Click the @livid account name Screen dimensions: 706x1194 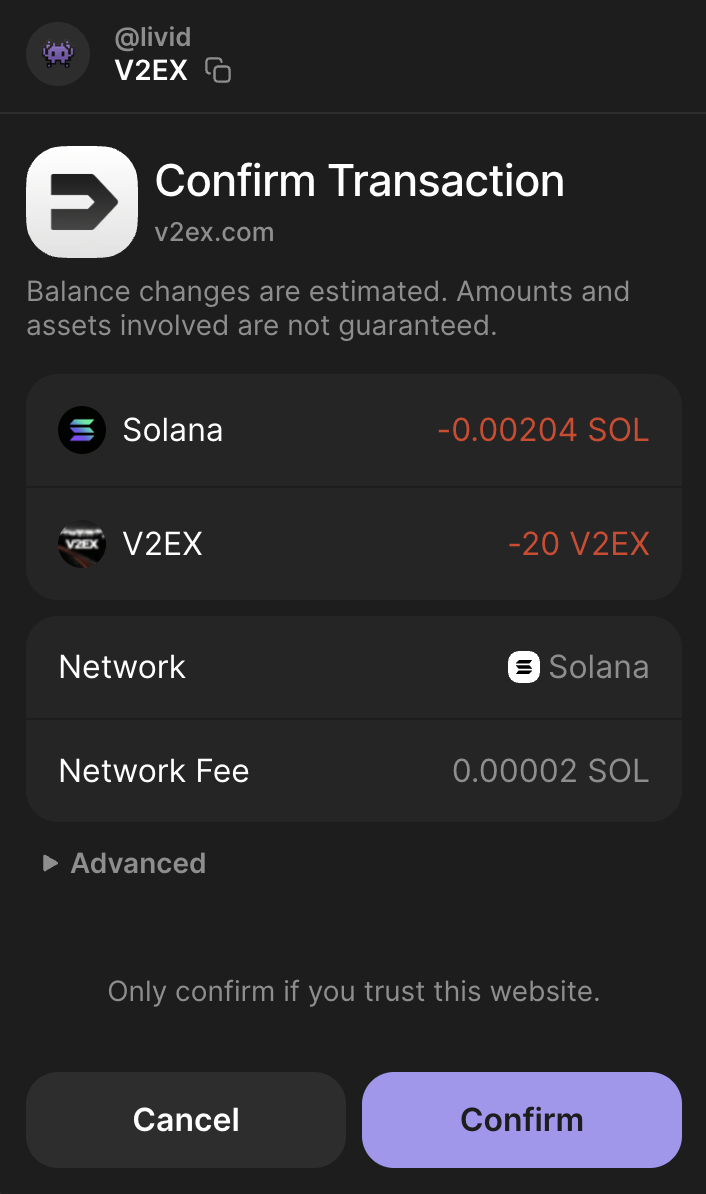(x=153, y=37)
